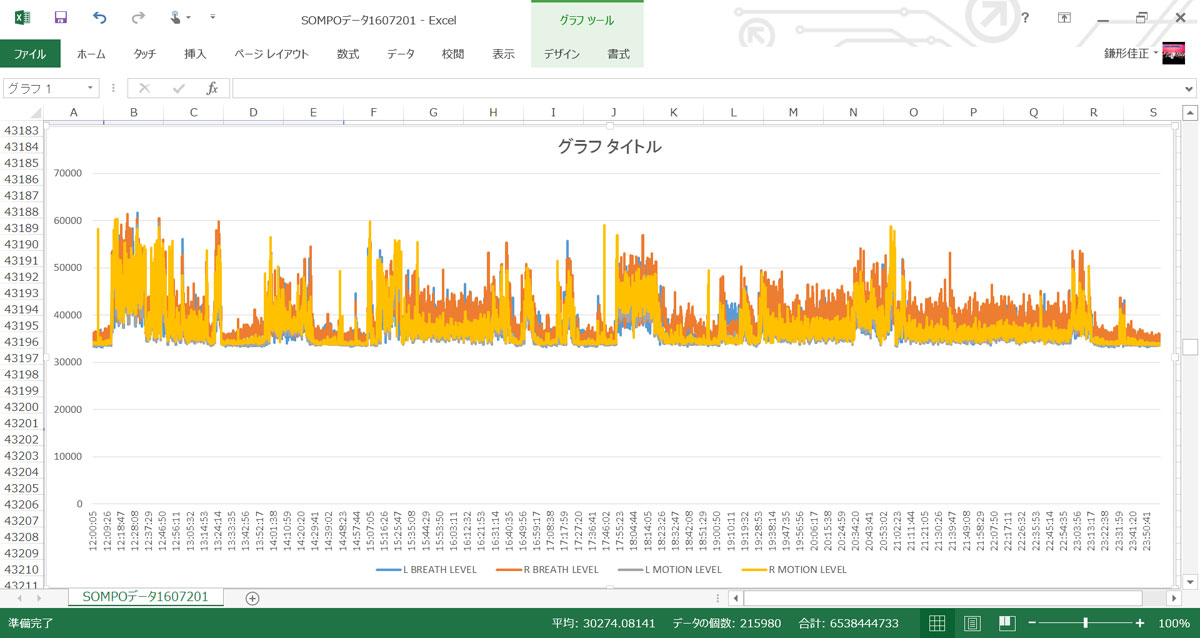1200x638 pixels.
Task: Open the 挿入 ribbon tab
Action: 195,54
